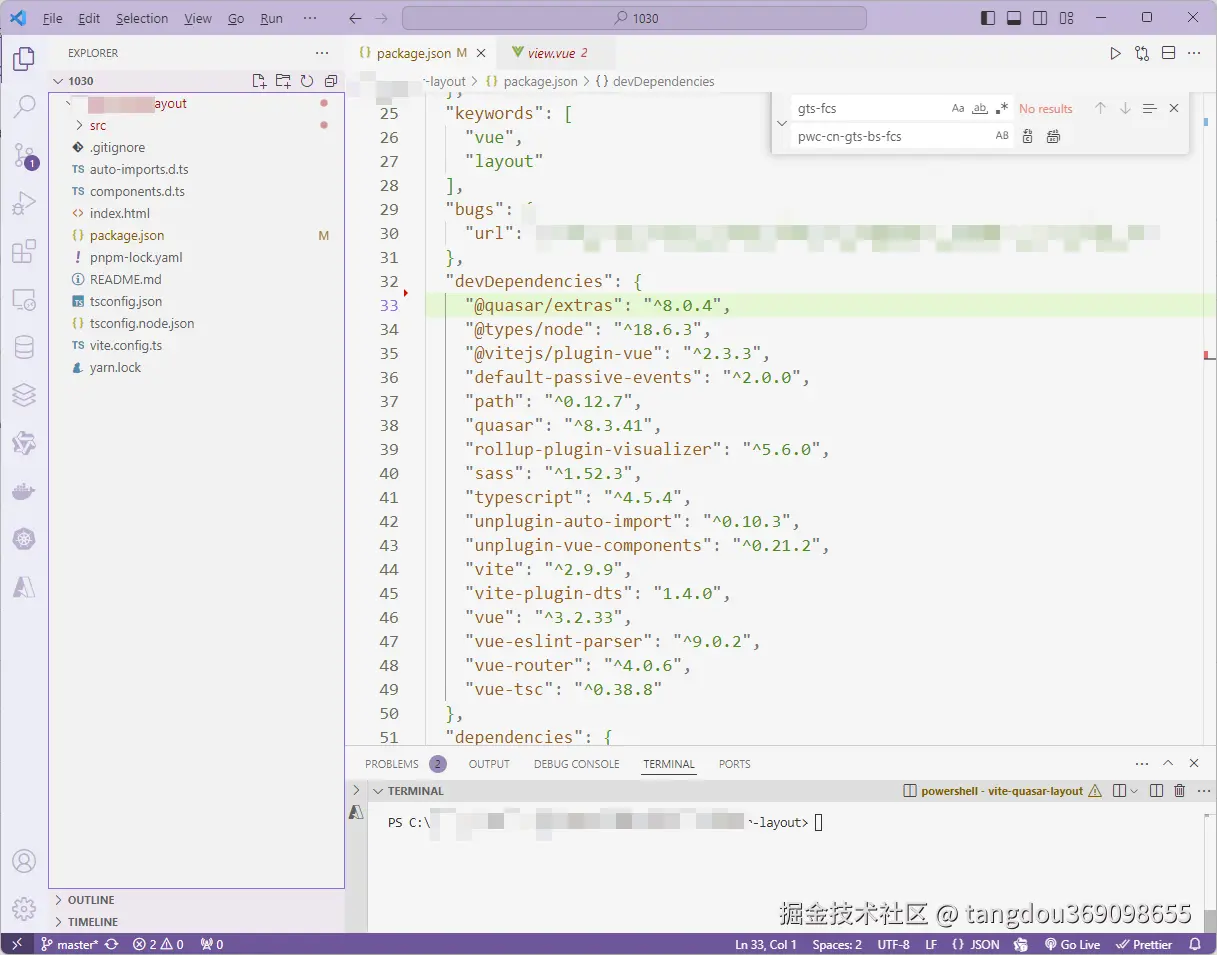1217x955 pixels.
Task: Open Remote Explorer in activity bar
Action: [24, 299]
